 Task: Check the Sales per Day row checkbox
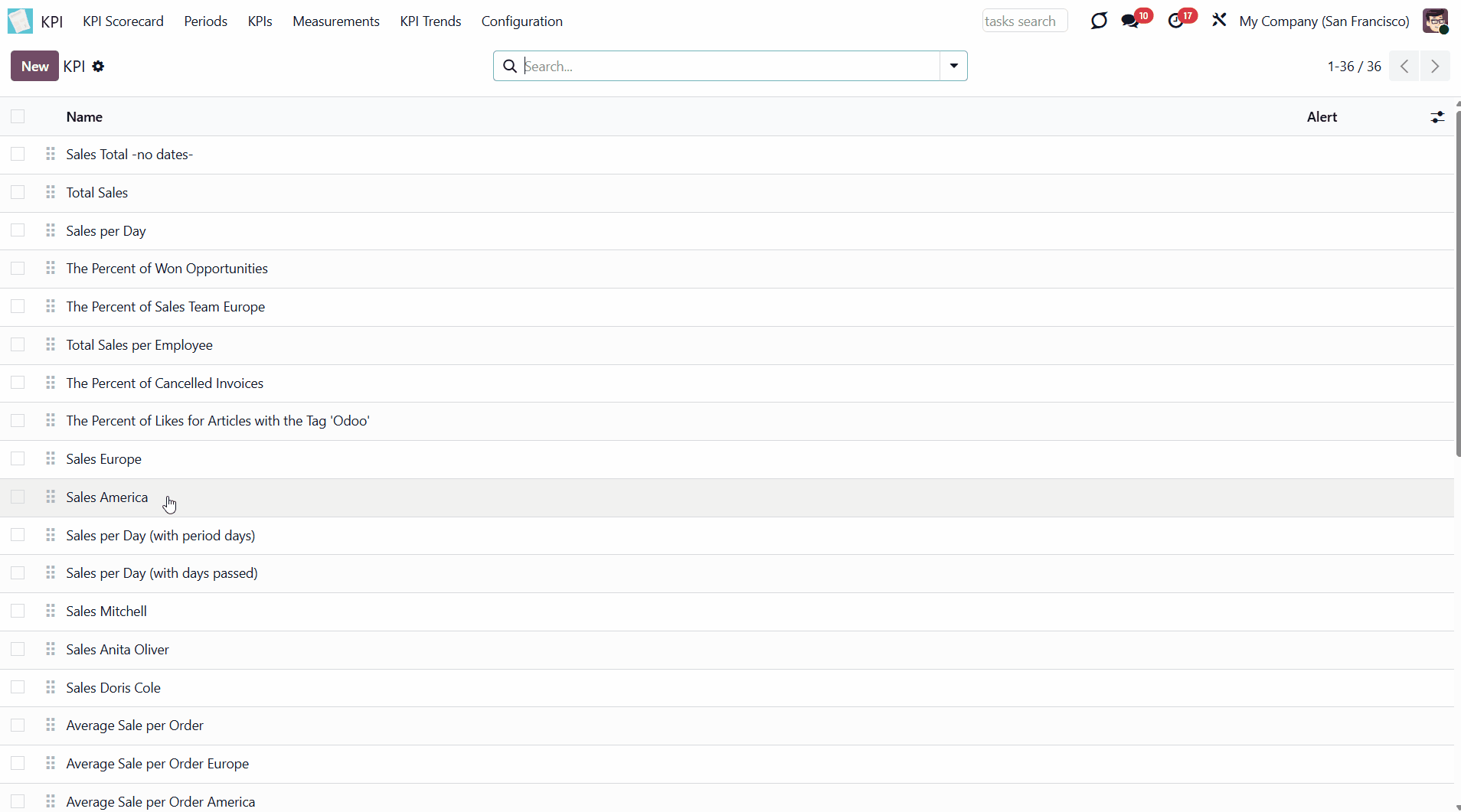18,230
